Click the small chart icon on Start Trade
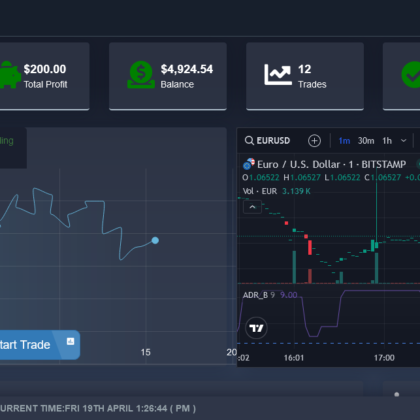 click(x=70, y=341)
